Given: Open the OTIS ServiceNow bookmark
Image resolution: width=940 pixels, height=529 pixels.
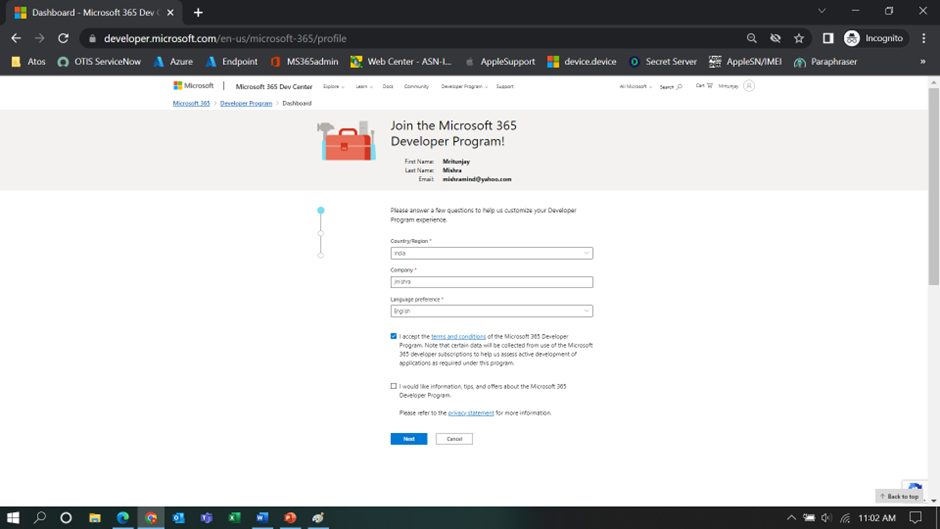Looking at the screenshot, I should tap(100, 62).
